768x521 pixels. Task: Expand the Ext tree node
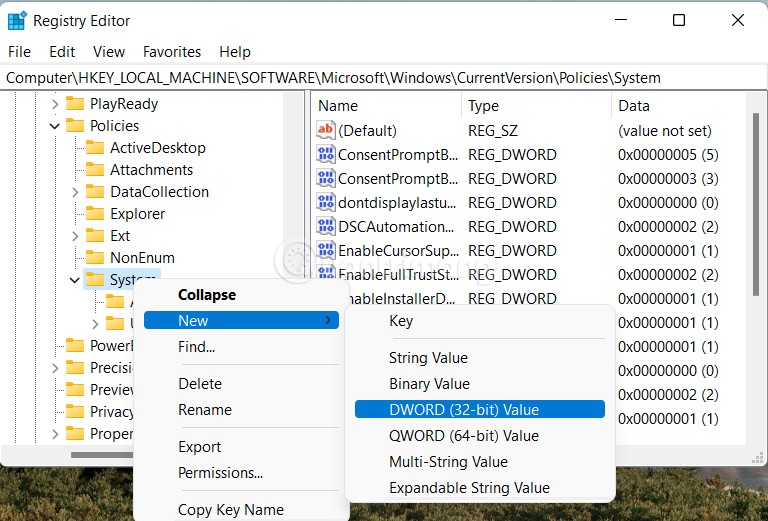coord(75,237)
